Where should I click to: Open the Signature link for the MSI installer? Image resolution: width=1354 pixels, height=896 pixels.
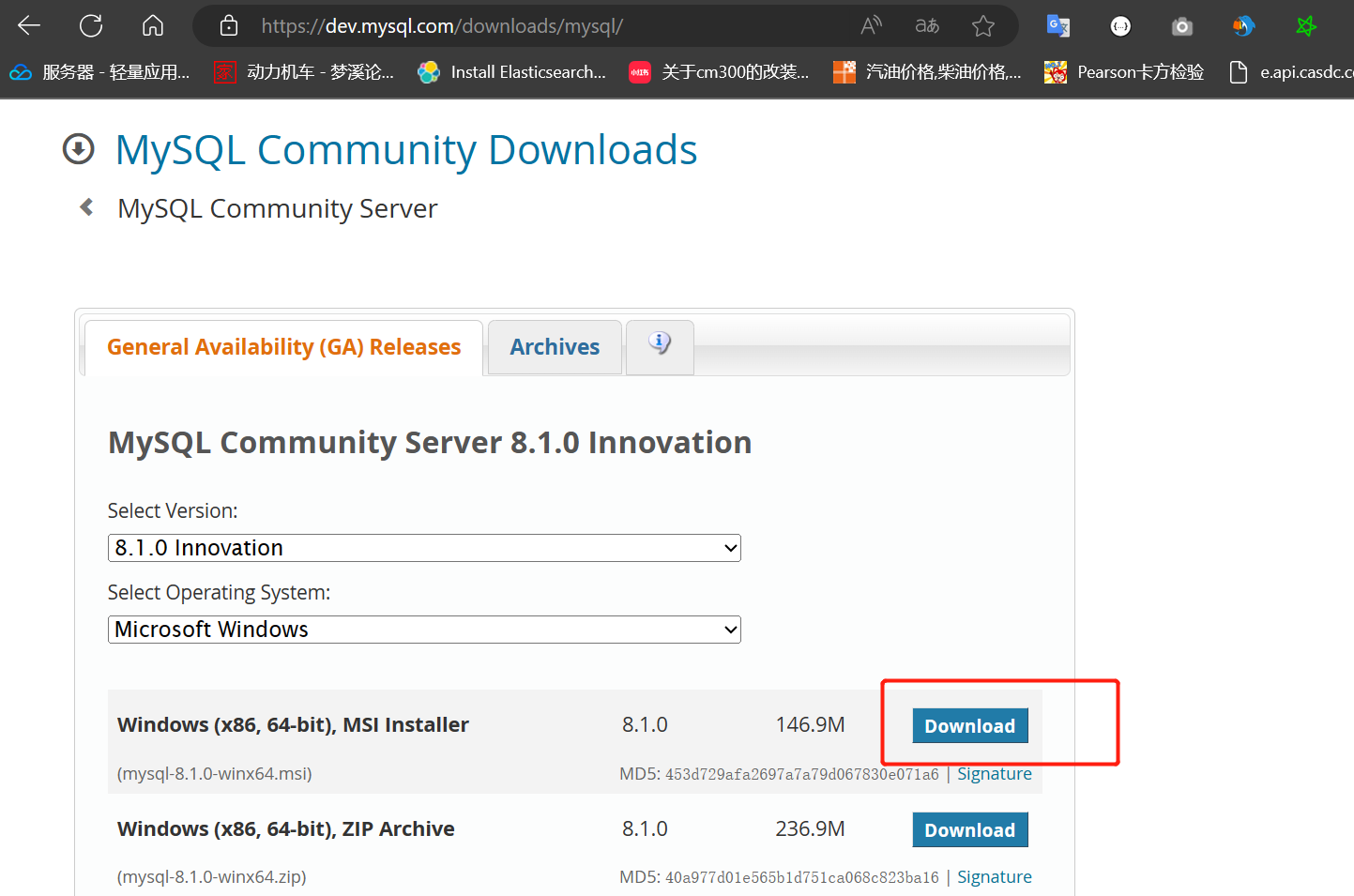point(995,774)
